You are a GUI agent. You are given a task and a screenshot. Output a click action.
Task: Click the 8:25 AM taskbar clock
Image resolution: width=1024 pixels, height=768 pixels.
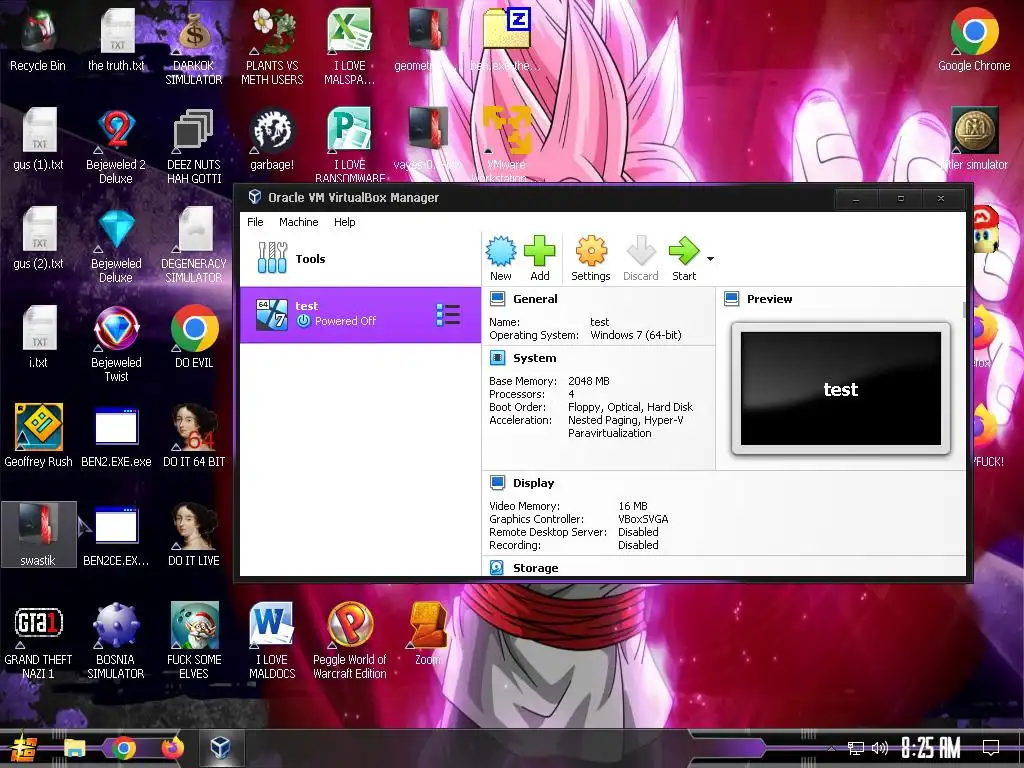(931, 748)
